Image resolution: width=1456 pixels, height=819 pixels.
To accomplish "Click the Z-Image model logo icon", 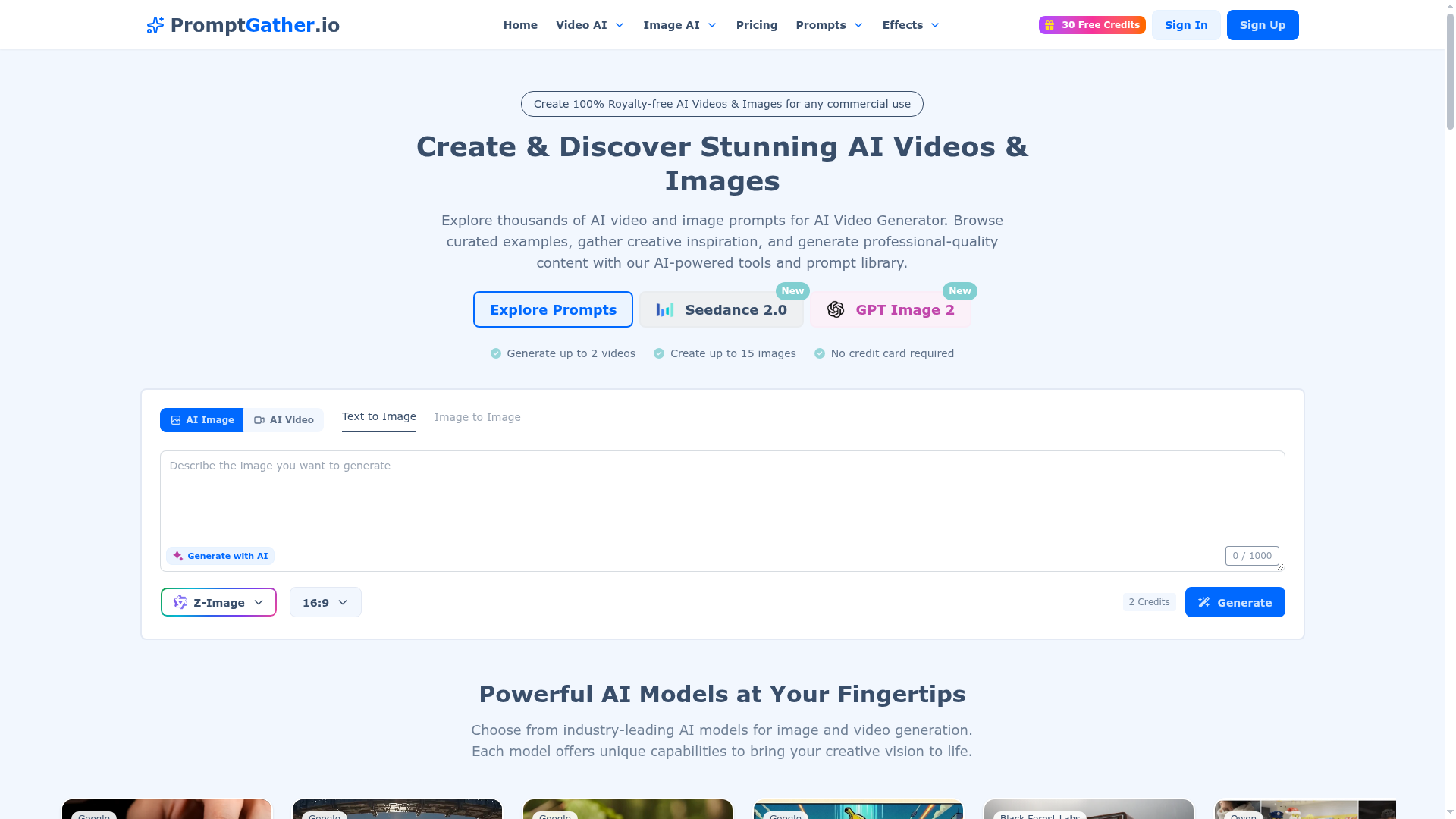I will pos(180,602).
